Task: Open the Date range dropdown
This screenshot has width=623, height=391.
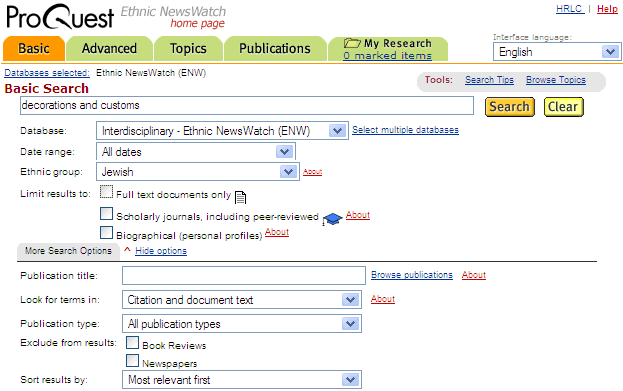Action: (196, 152)
